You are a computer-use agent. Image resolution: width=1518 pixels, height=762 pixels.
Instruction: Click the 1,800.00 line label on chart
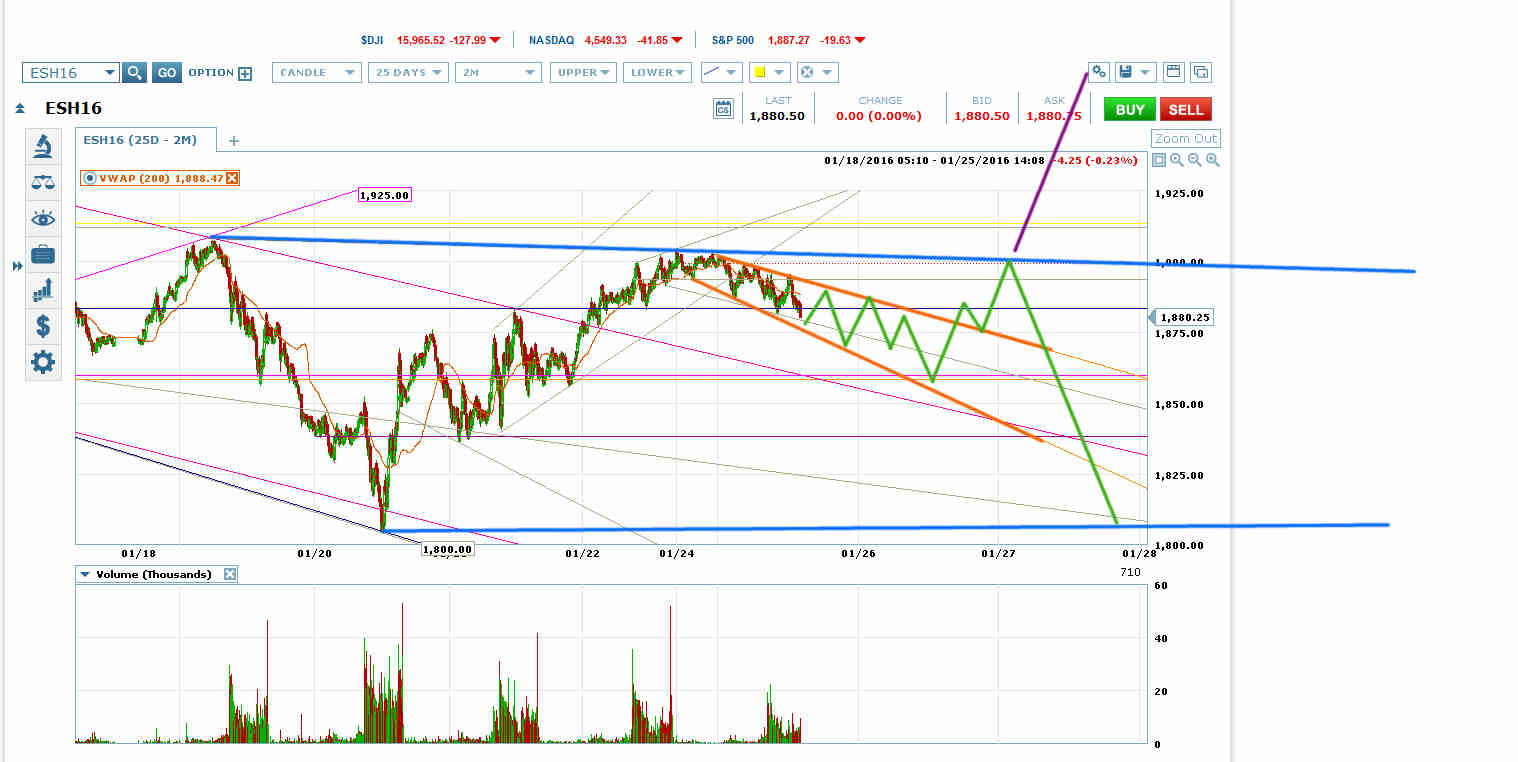[447, 549]
